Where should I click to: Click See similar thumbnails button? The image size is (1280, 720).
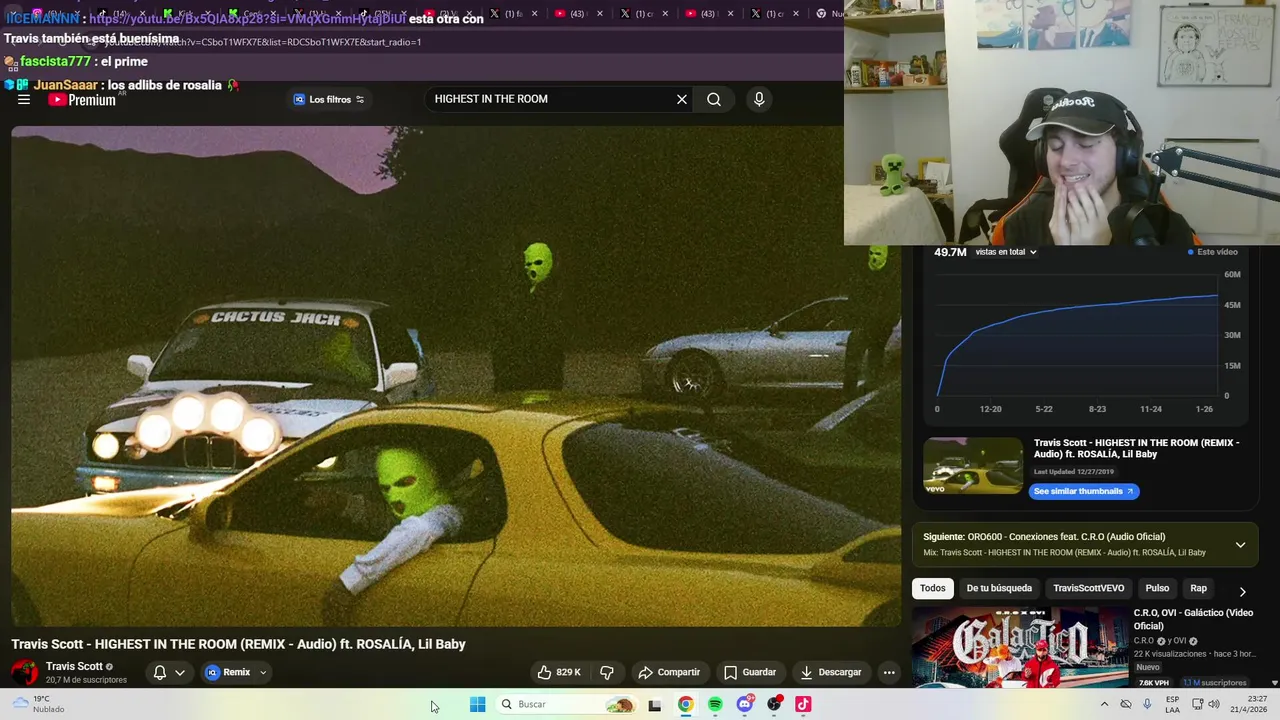1083,491
